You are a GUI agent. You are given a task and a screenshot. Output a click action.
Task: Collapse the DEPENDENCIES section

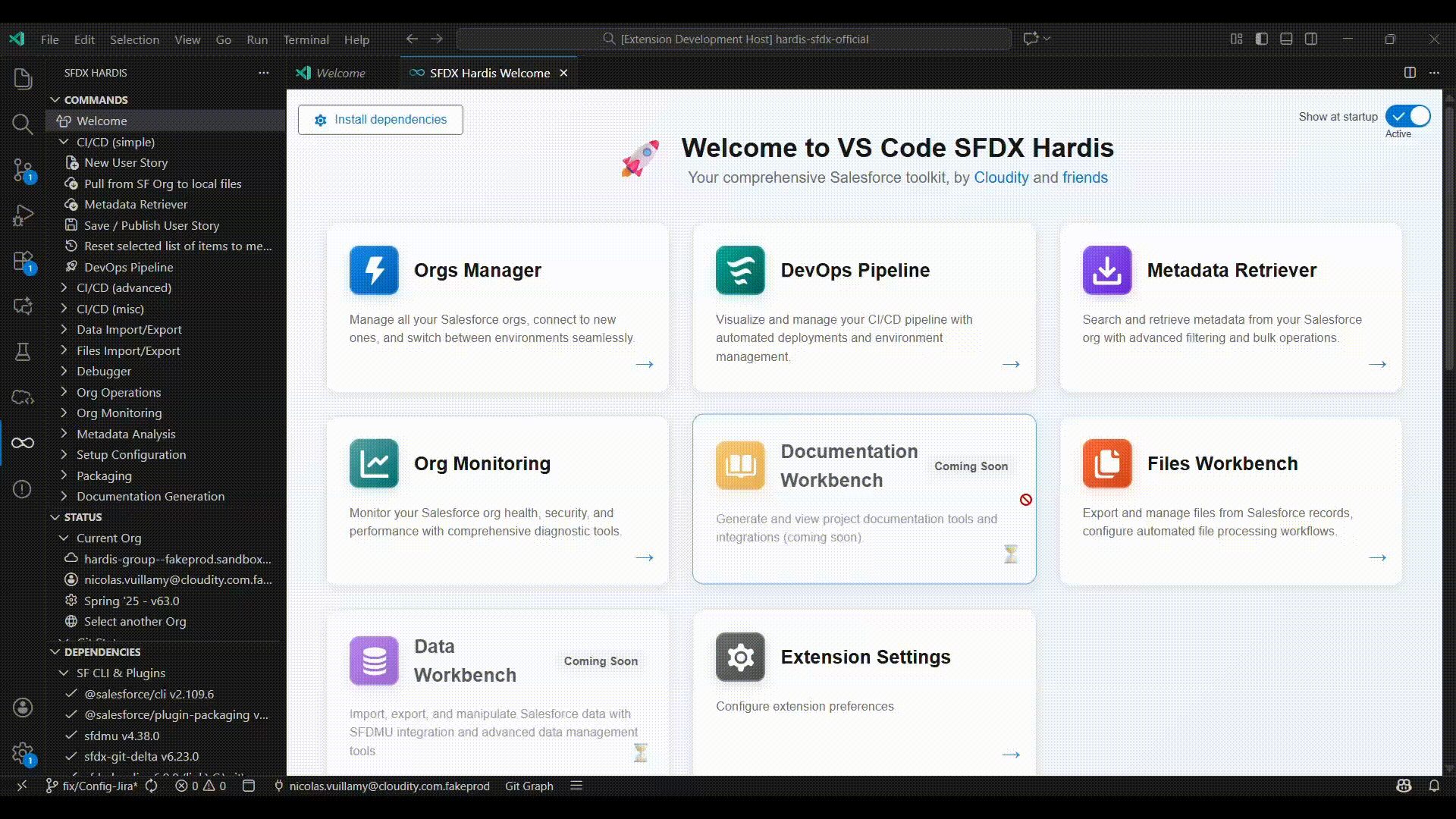[102, 651]
